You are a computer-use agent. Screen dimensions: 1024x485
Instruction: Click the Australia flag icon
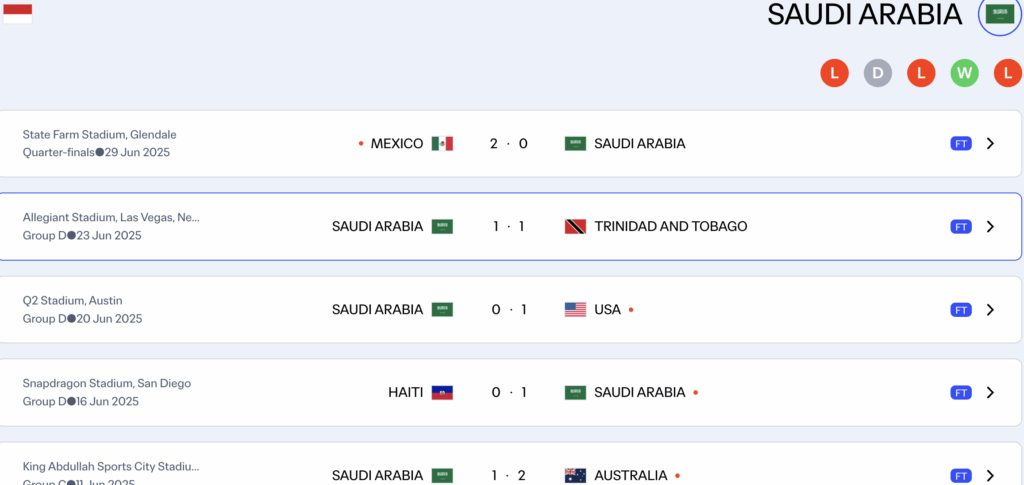[575, 475]
